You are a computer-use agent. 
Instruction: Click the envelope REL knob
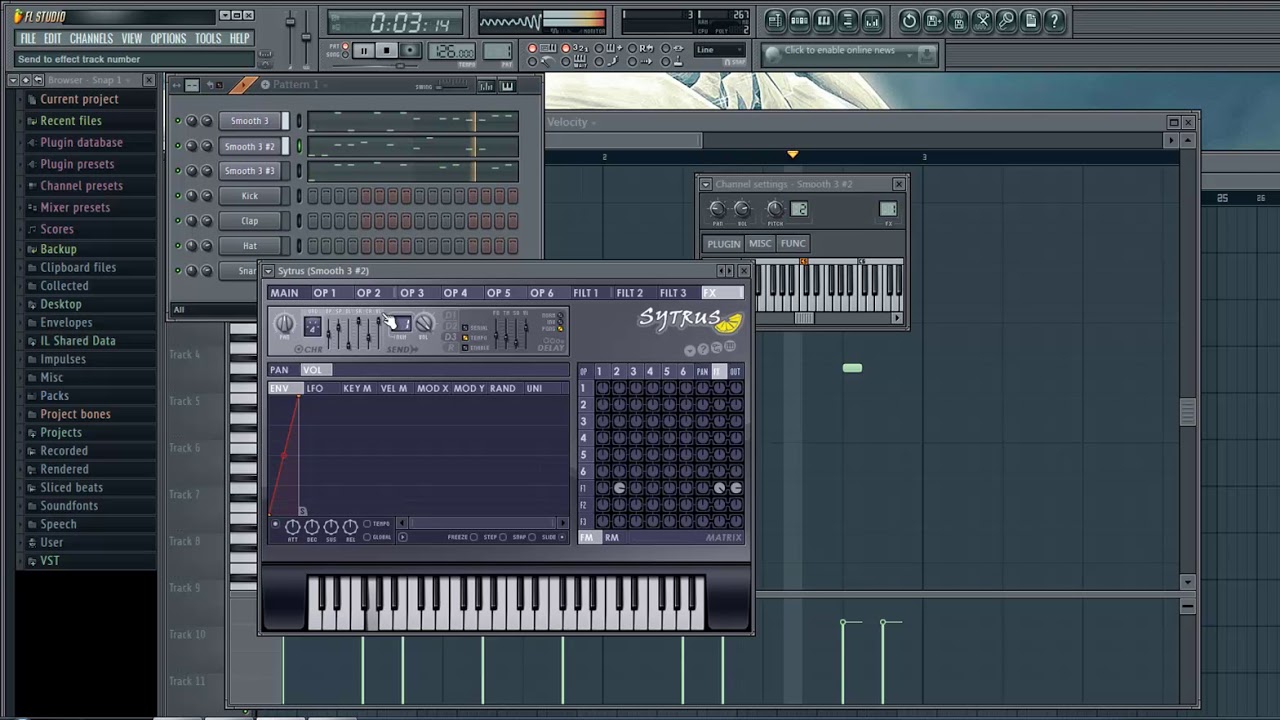pyautogui.click(x=350, y=527)
